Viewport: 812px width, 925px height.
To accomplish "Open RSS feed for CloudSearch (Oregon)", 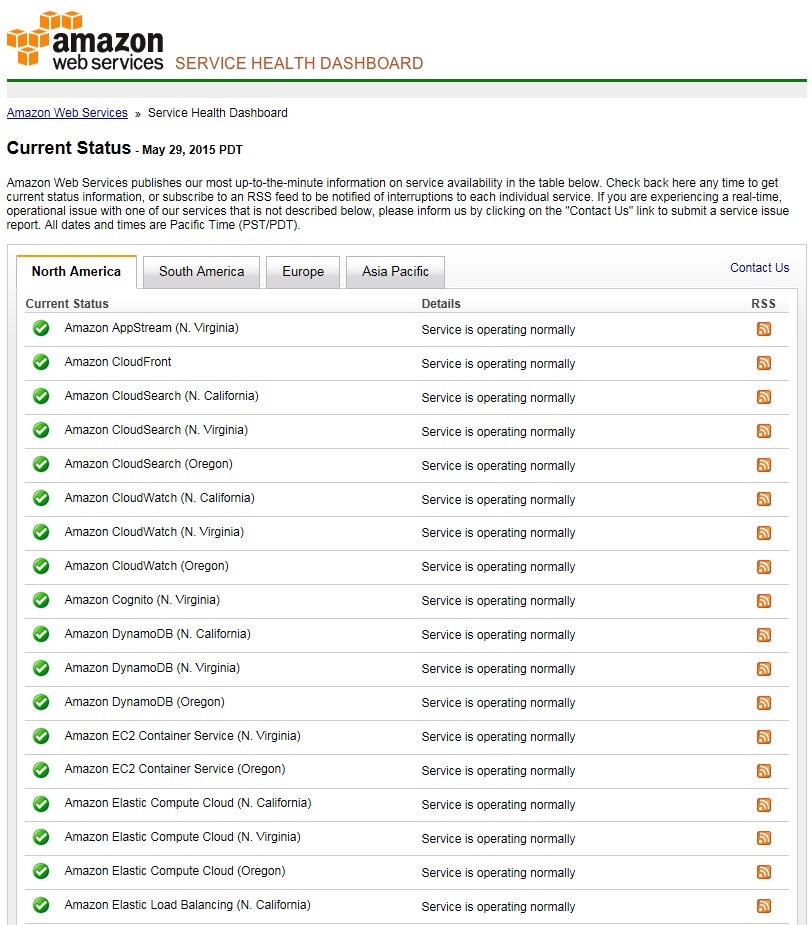I will [x=764, y=465].
